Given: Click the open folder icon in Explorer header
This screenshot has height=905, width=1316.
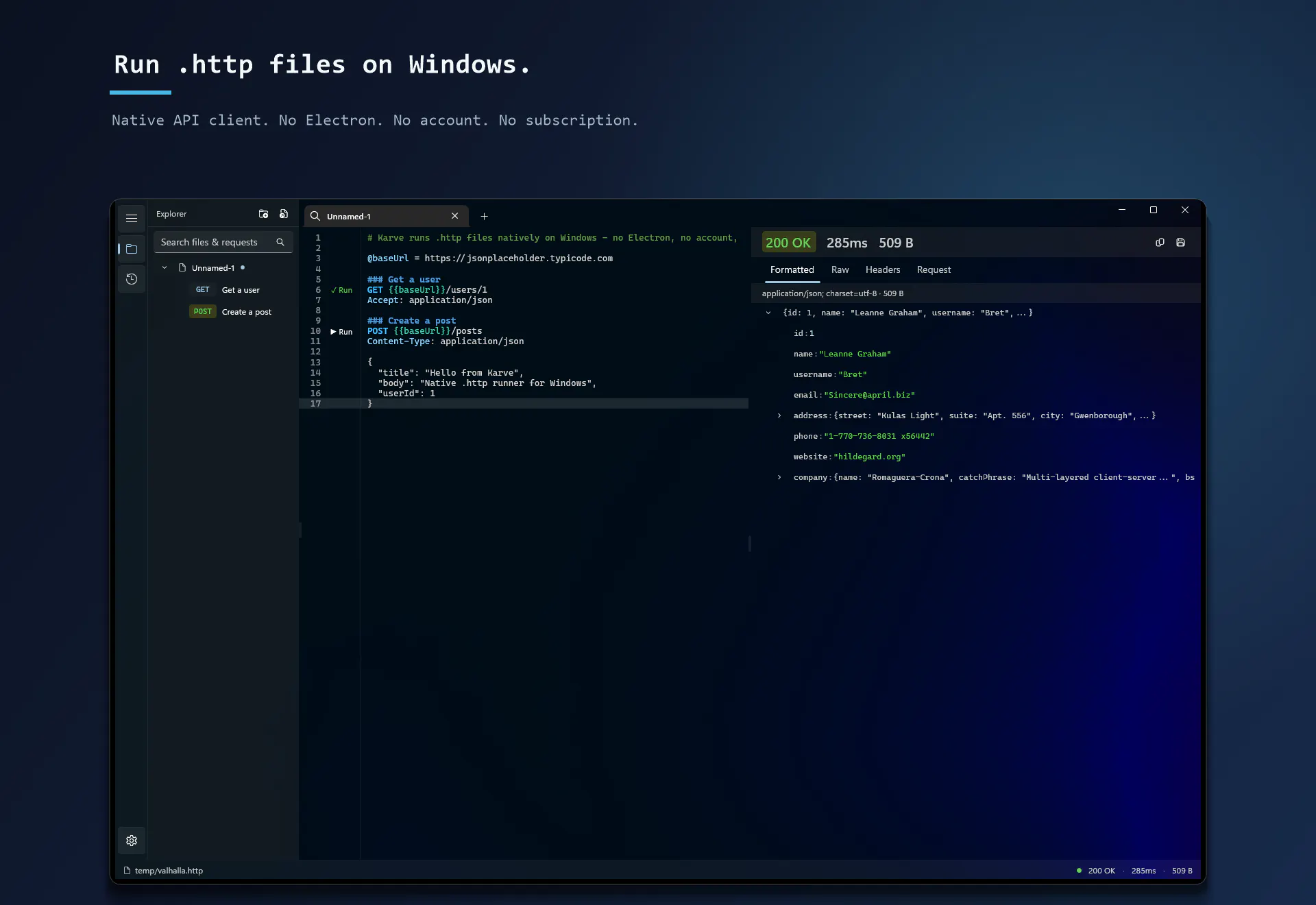Looking at the screenshot, I should [x=263, y=214].
